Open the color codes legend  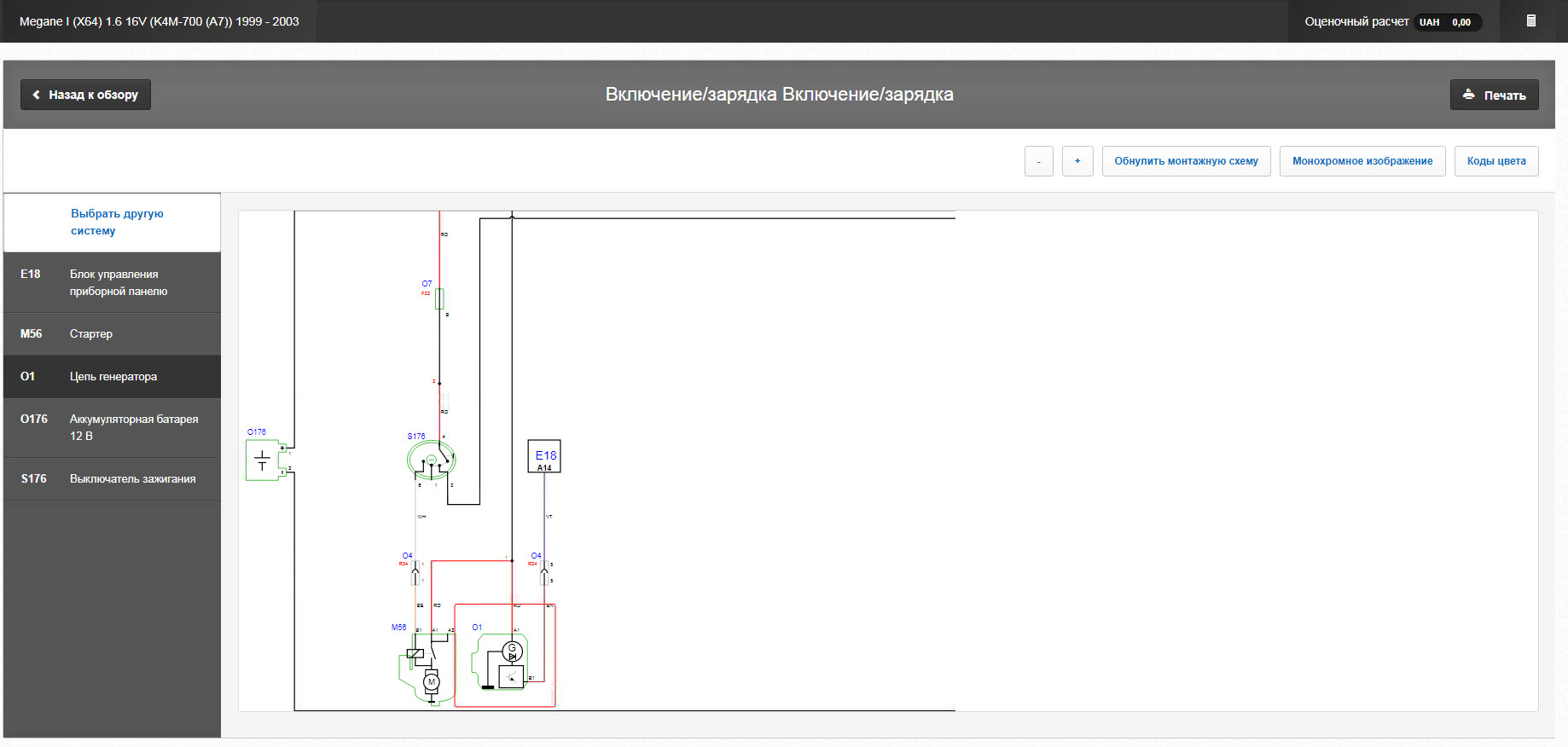click(1496, 161)
